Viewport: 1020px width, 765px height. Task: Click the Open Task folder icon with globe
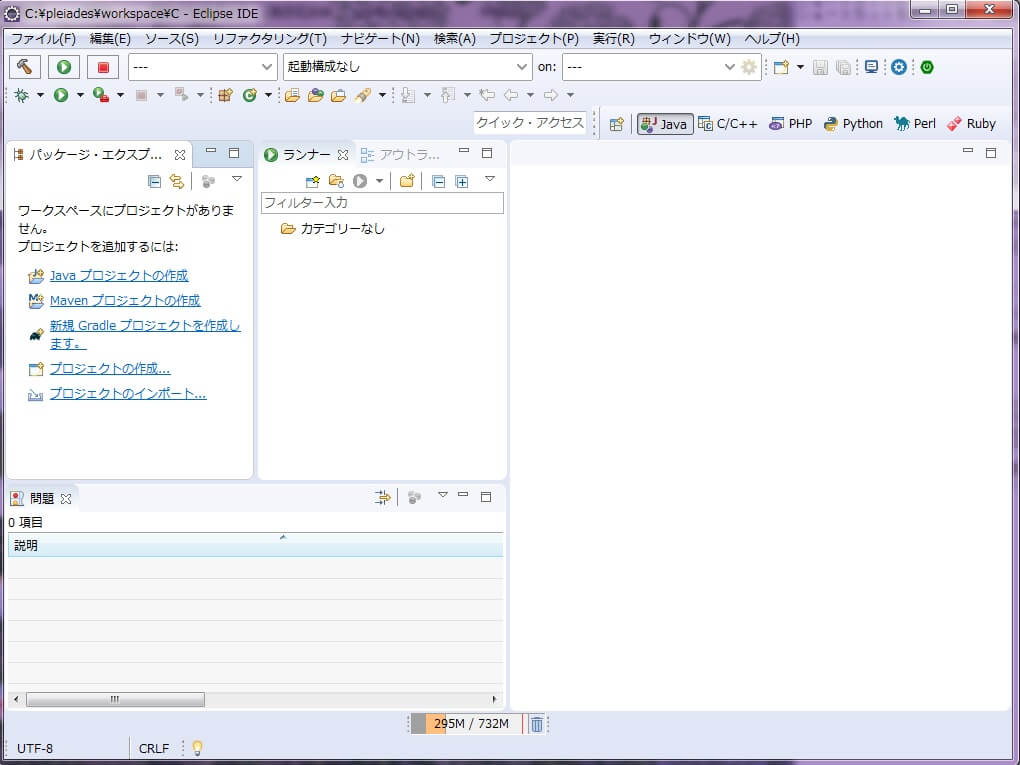click(315, 96)
